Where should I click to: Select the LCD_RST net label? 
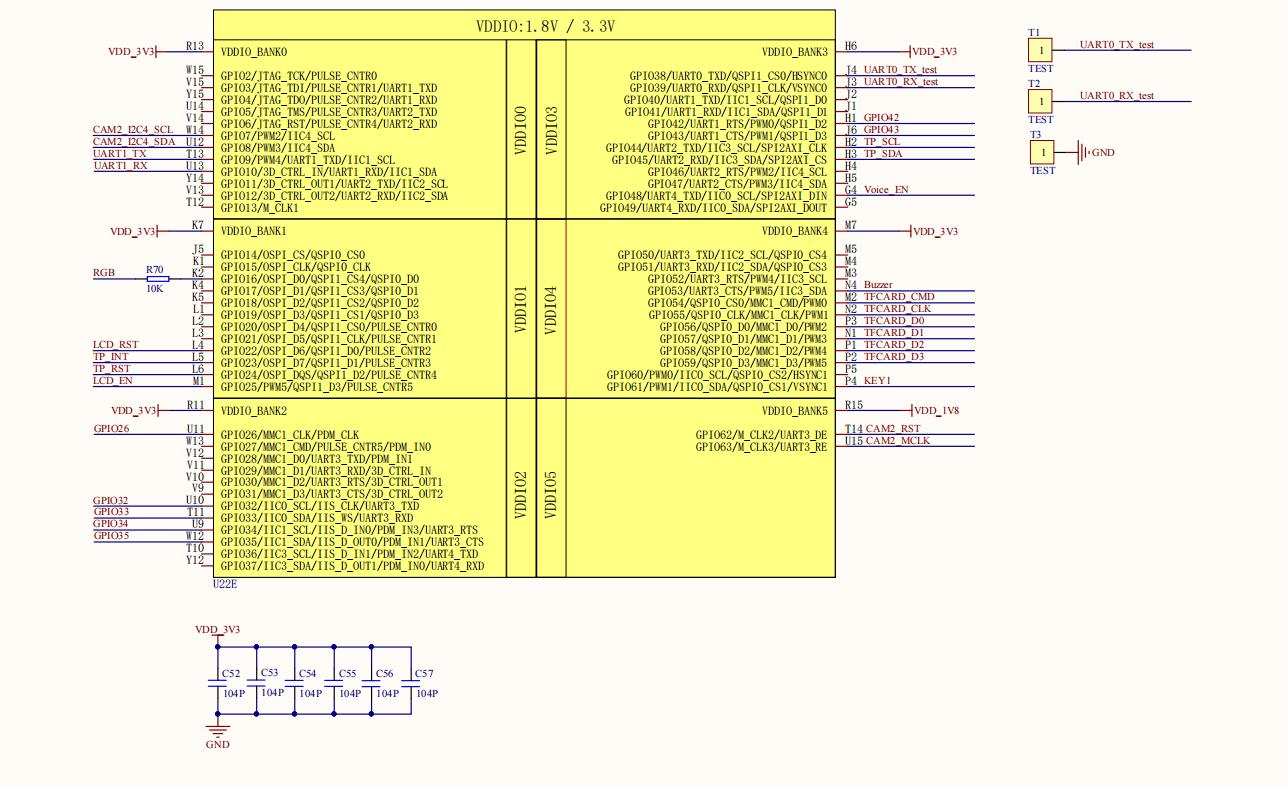click(x=116, y=345)
